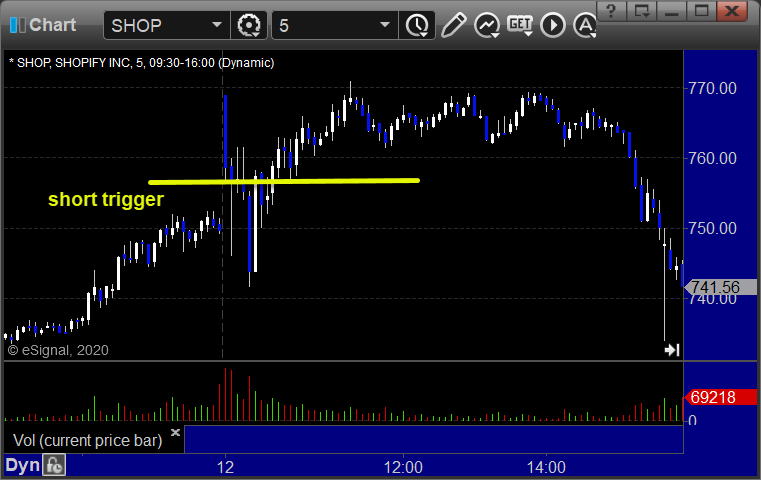Click the 760.00 price axis label
This screenshot has height=480, width=761.
coord(712,158)
